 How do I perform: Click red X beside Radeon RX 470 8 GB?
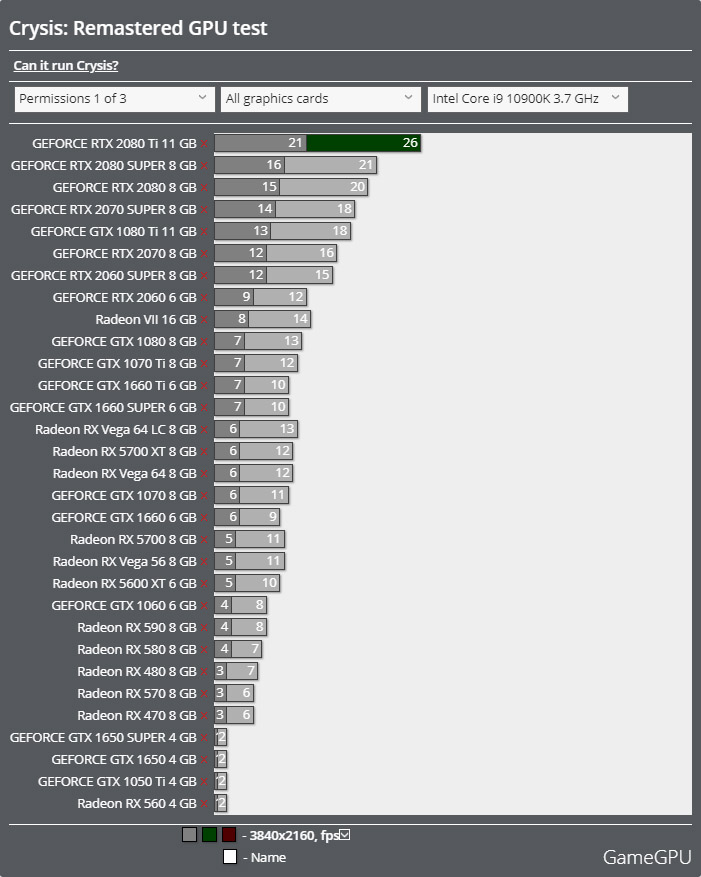(204, 716)
